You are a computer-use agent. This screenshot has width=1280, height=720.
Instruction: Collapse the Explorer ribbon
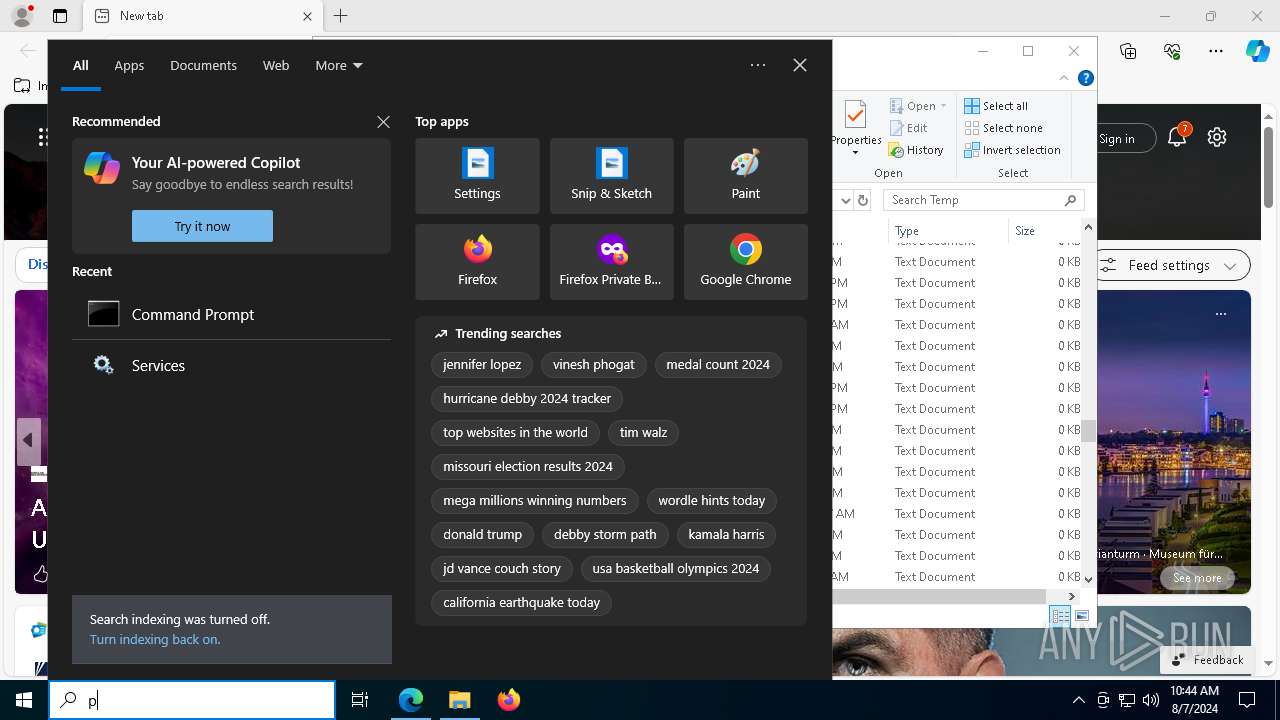point(1064,78)
